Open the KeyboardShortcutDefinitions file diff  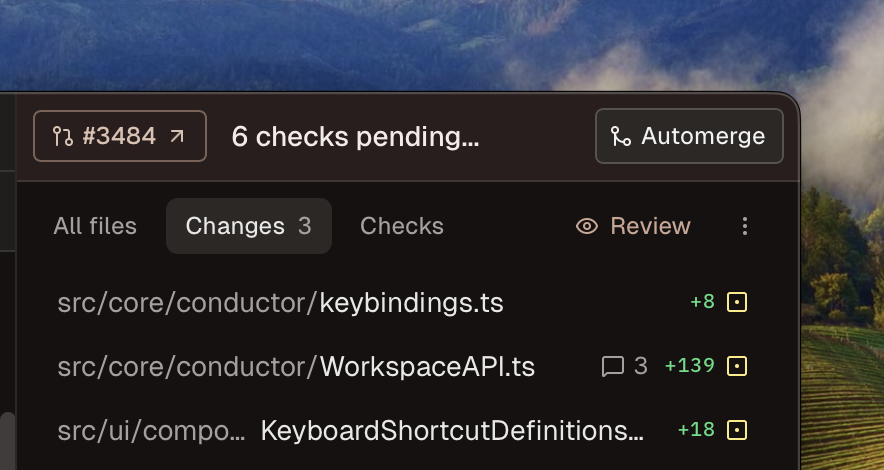(450, 431)
